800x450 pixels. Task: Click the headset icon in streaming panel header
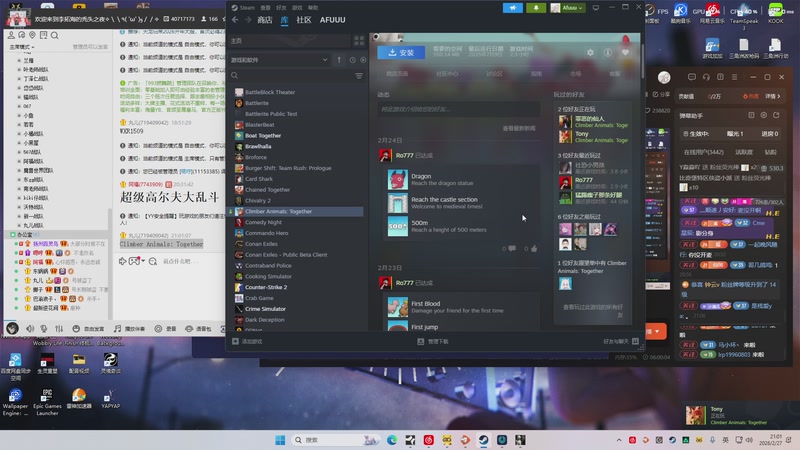point(706,77)
